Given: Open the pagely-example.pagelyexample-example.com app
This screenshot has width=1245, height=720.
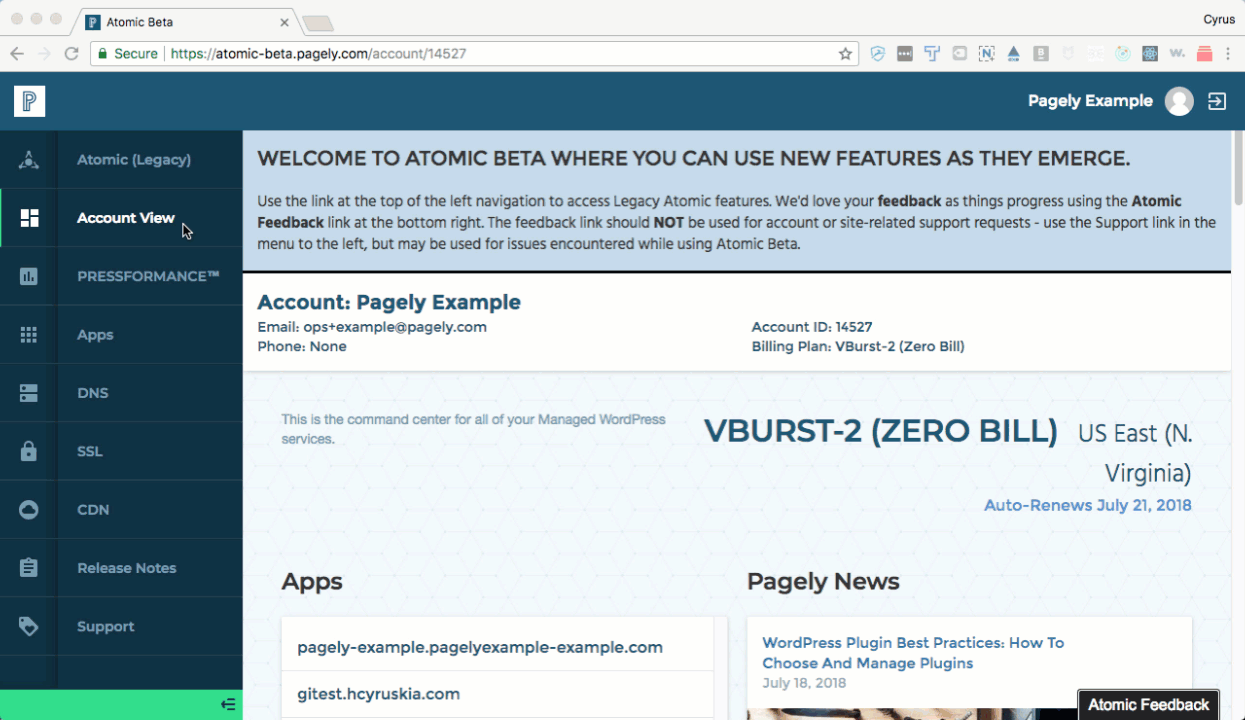Looking at the screenshot, I should coord(480,647).
